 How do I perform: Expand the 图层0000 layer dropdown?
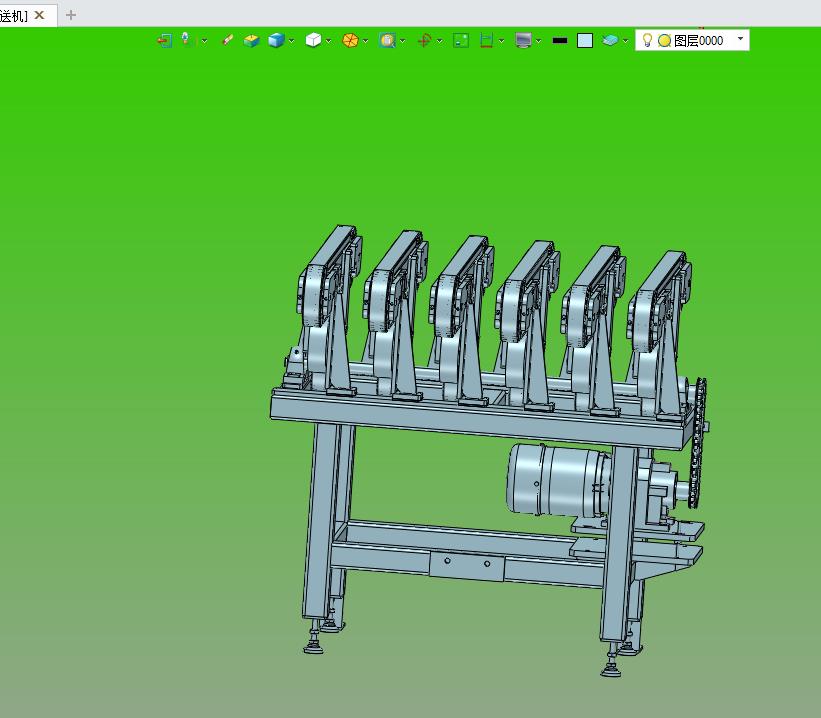(740, 40)
